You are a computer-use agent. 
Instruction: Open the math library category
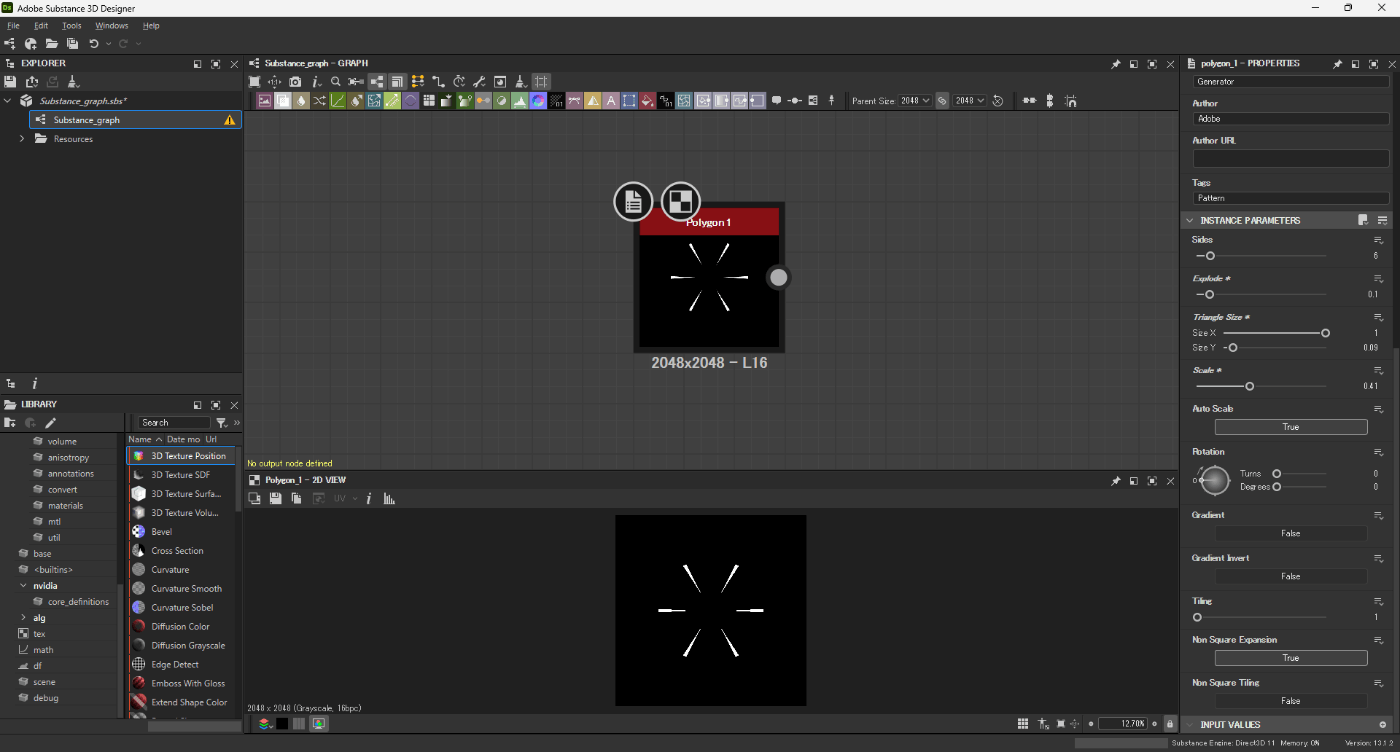pyautogui.click(x=43, y=650)
